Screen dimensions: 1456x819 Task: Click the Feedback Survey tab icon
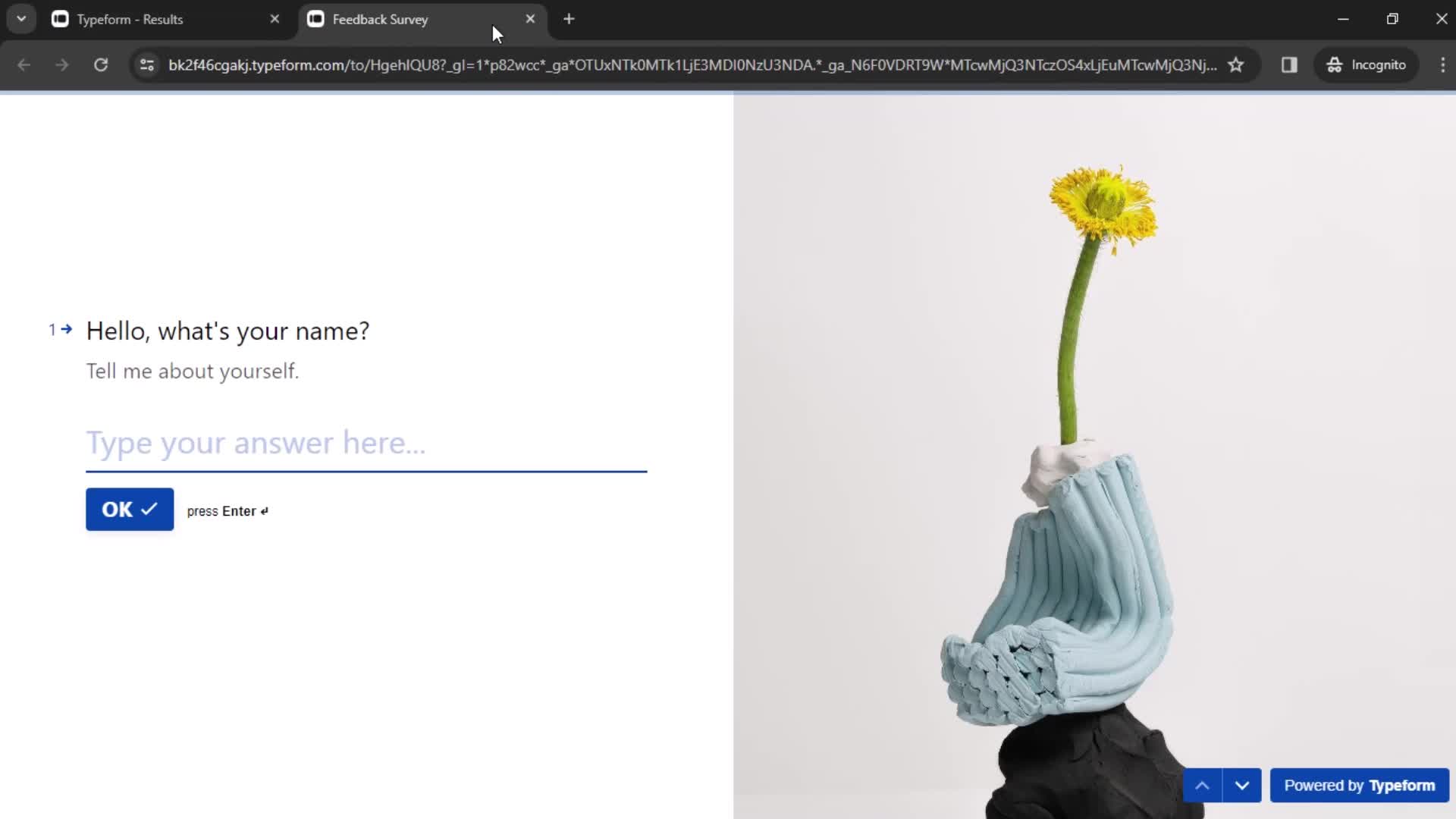[315, 19]
